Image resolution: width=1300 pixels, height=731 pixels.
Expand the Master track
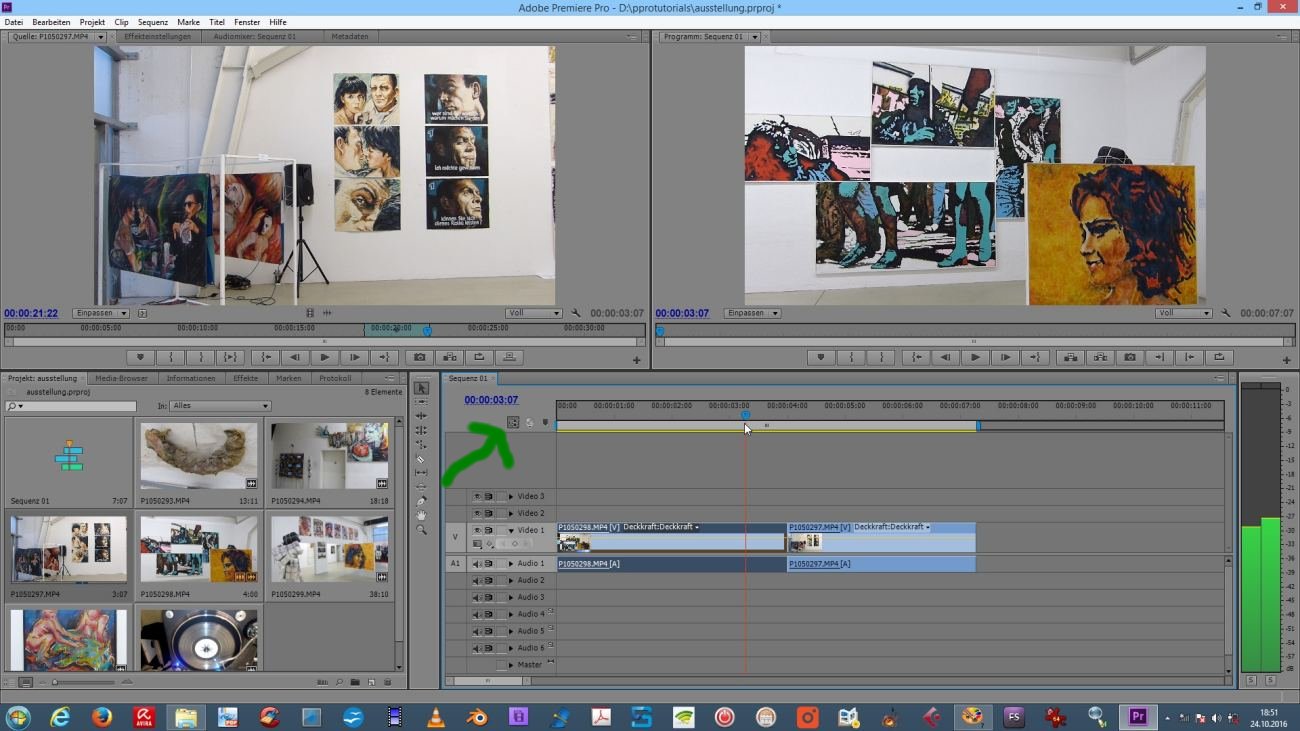point(511,665)
